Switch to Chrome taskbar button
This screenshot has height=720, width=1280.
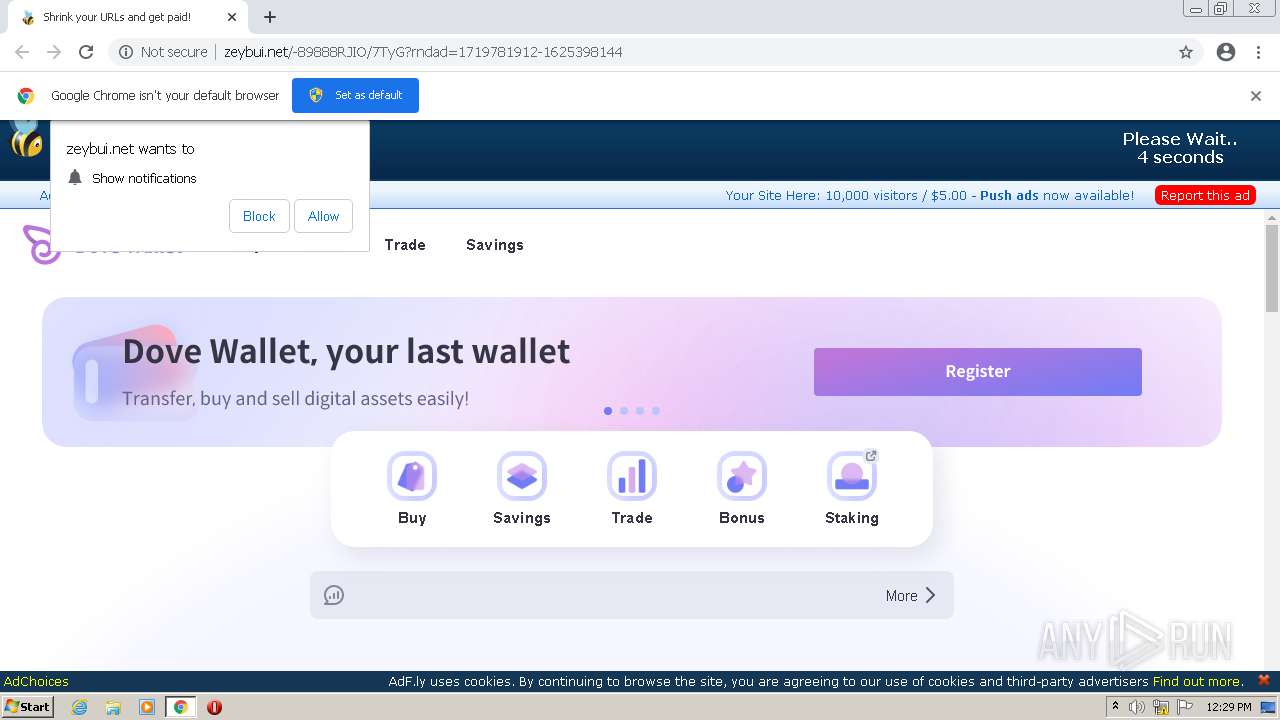click(181, 707)
